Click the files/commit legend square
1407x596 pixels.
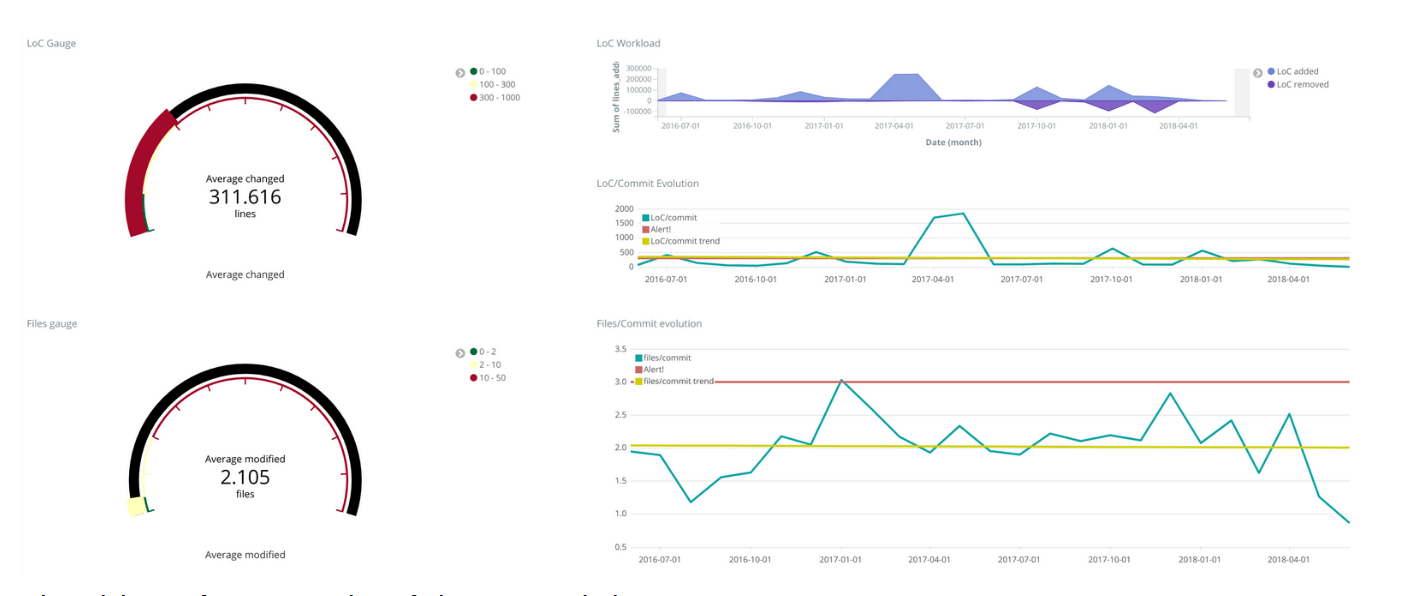pos(638,358)
